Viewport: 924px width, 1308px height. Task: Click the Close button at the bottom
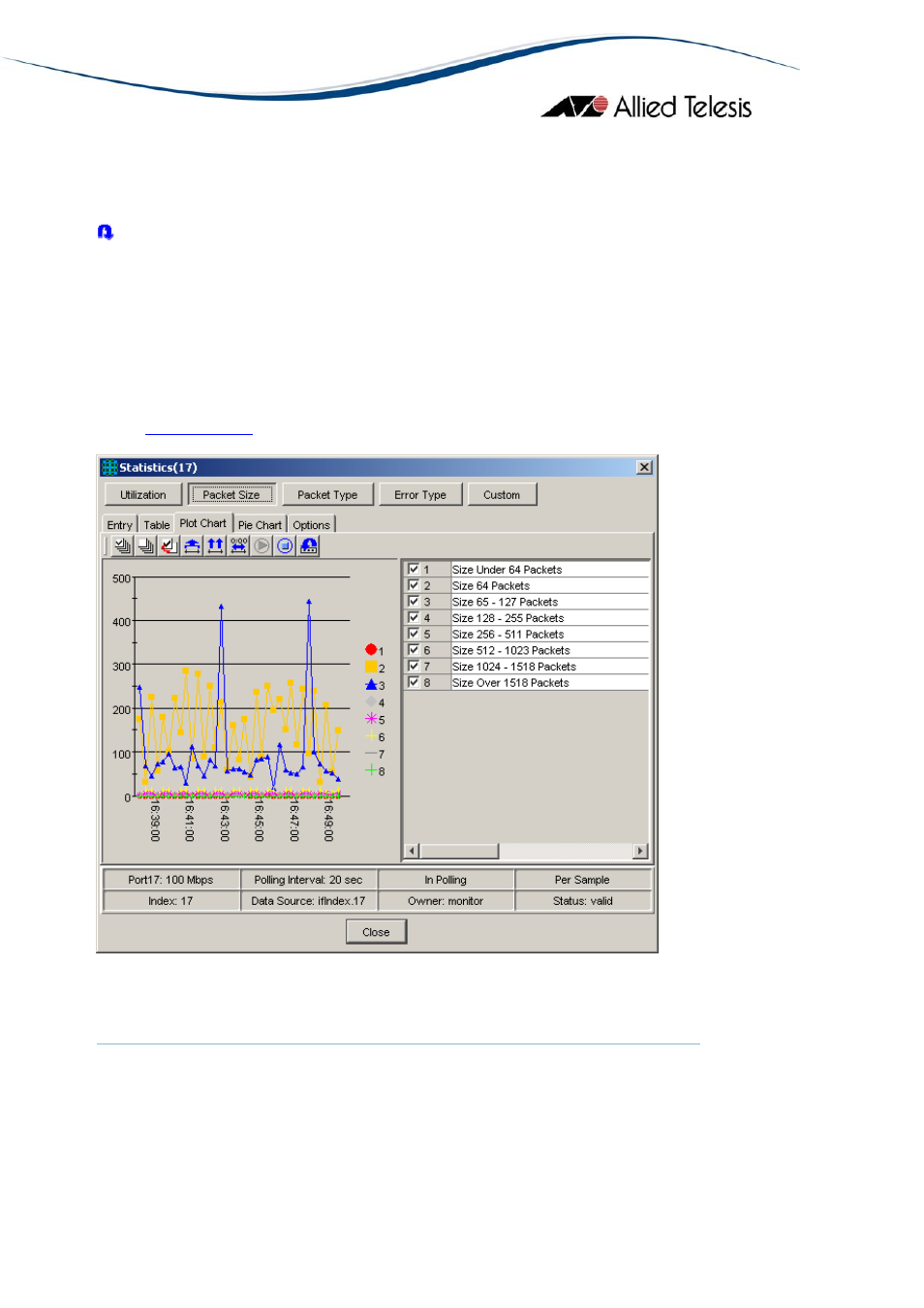click(377, 932)
